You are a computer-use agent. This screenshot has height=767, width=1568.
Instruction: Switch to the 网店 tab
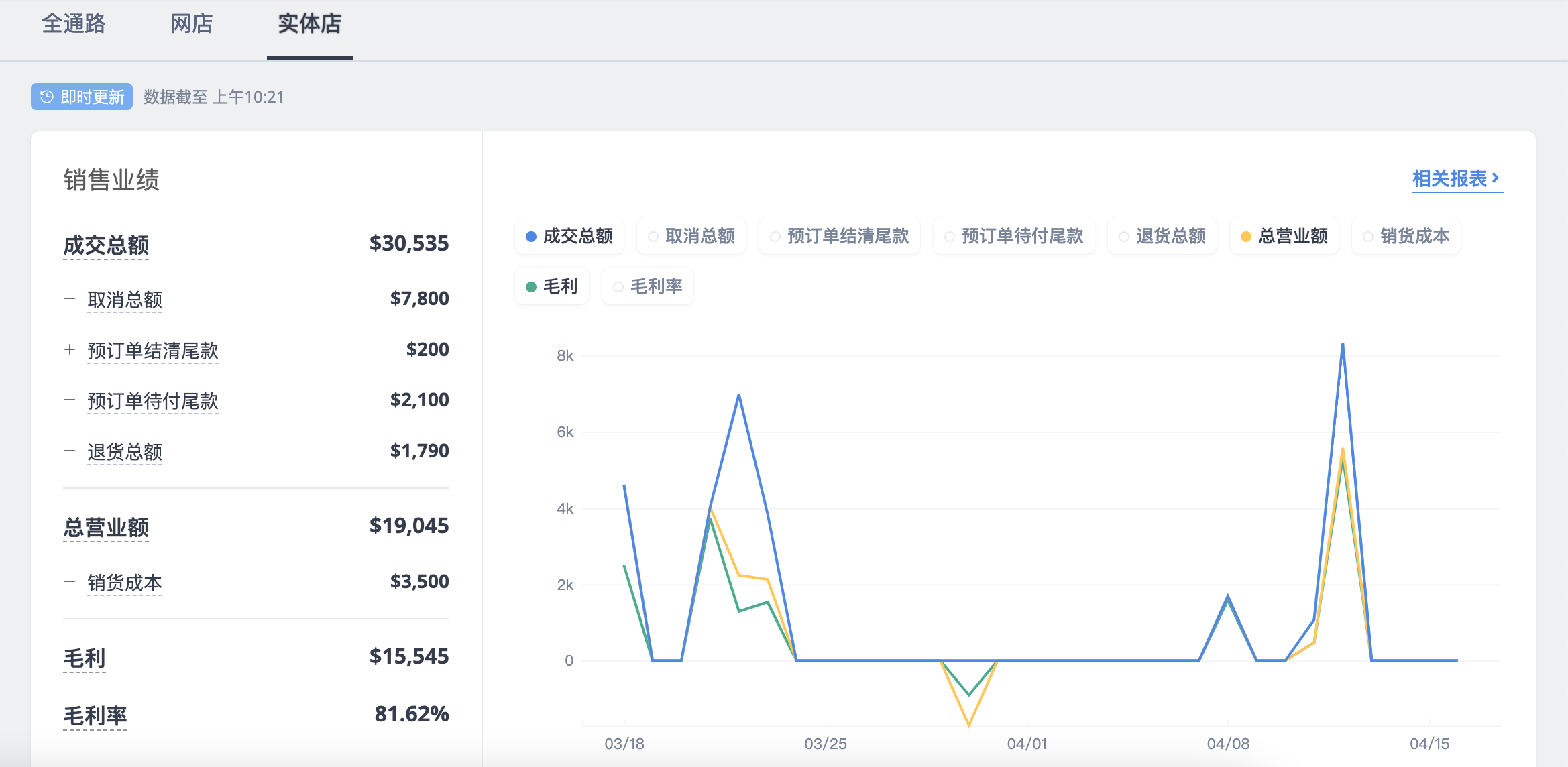point(192,24)
